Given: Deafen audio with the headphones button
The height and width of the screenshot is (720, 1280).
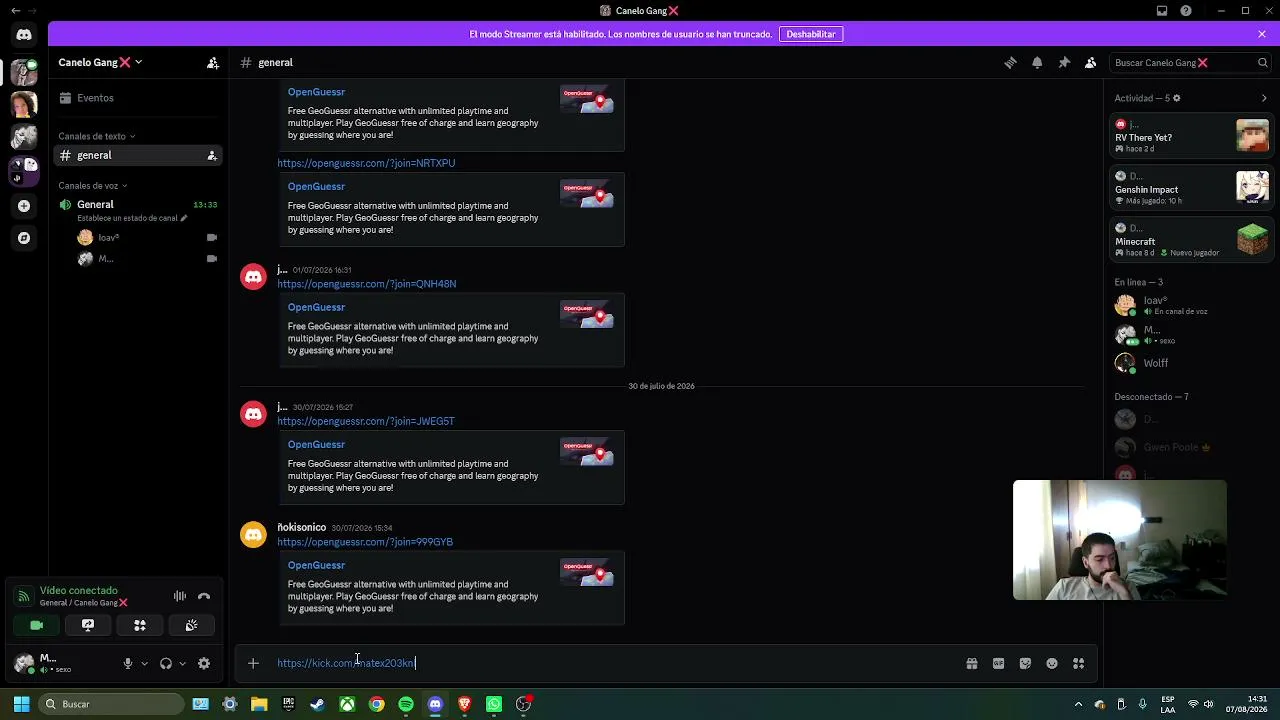Looking at the screenshot, I should pos(166,664).
